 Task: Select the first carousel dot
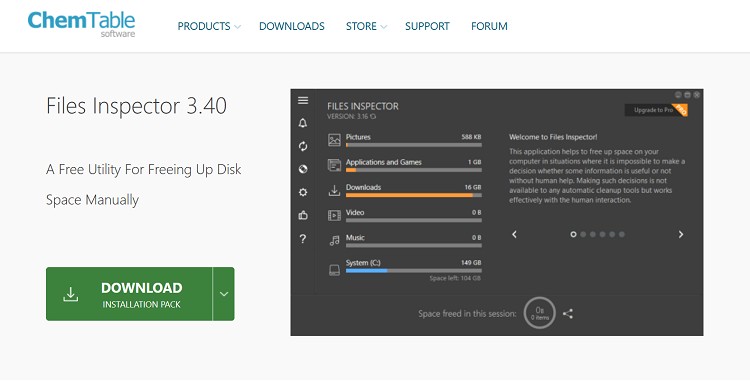[x=573, y=234]
